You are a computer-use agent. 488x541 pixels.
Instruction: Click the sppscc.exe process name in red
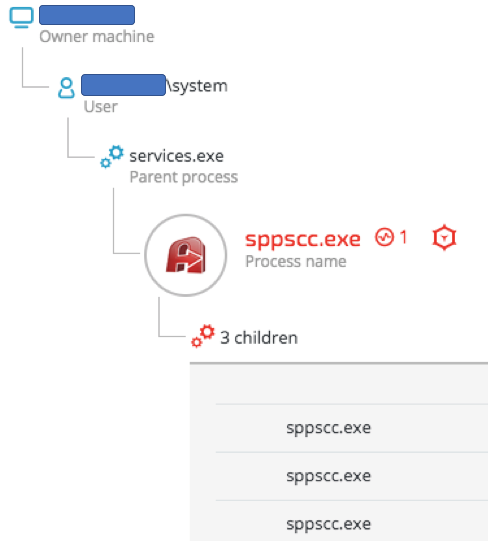(303, 239)
